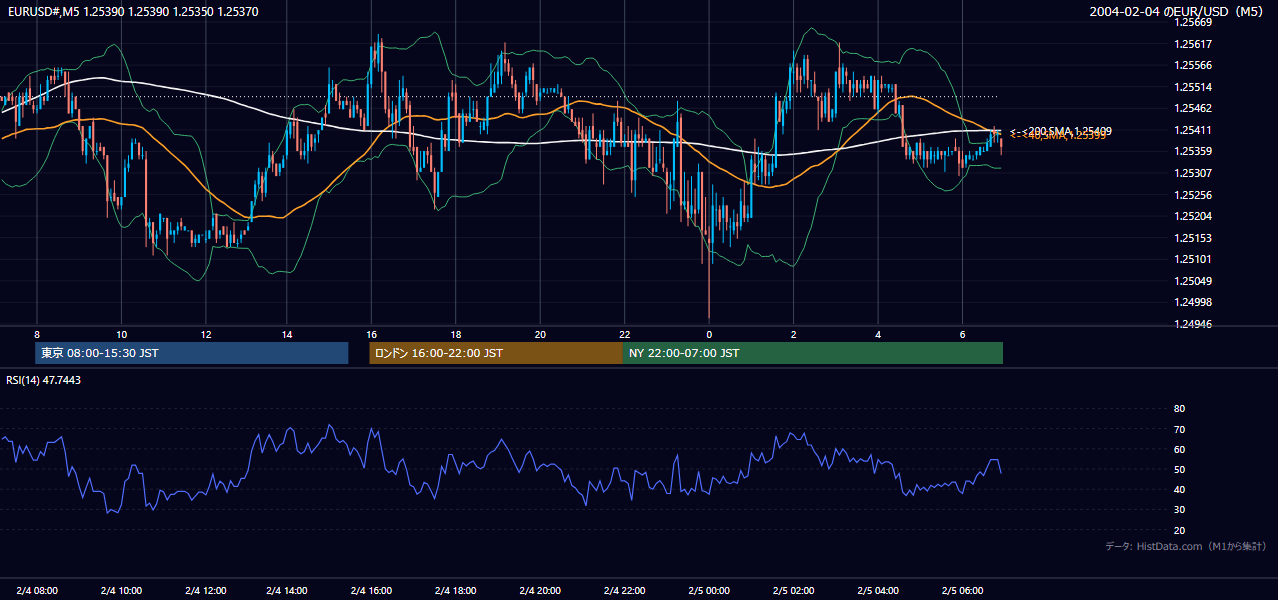Select the NY 22:00-07:00 JST session bar
Screen dimensions: 1278x600
pos(813,353)
